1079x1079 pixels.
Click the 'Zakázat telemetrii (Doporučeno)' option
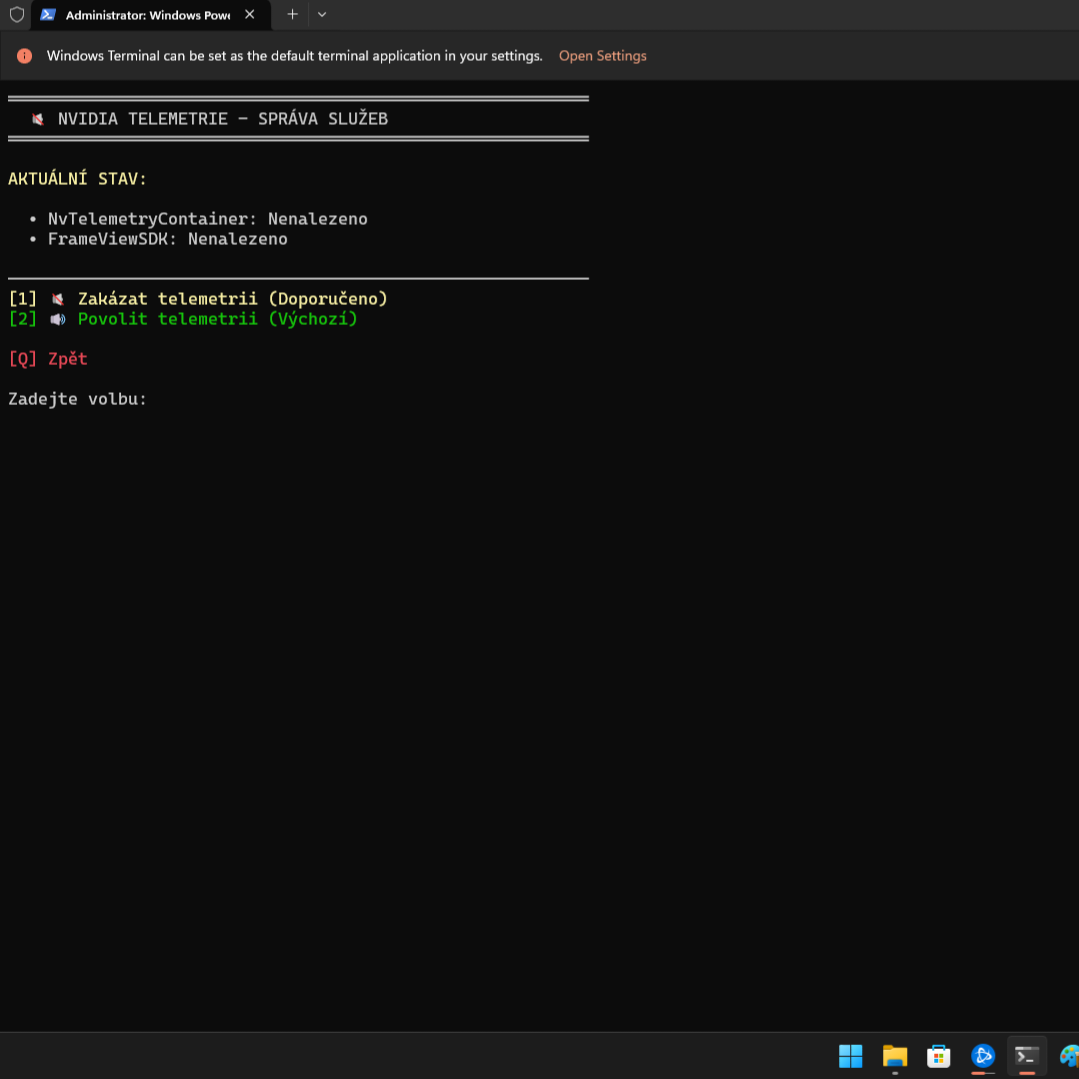click(232, 299)
